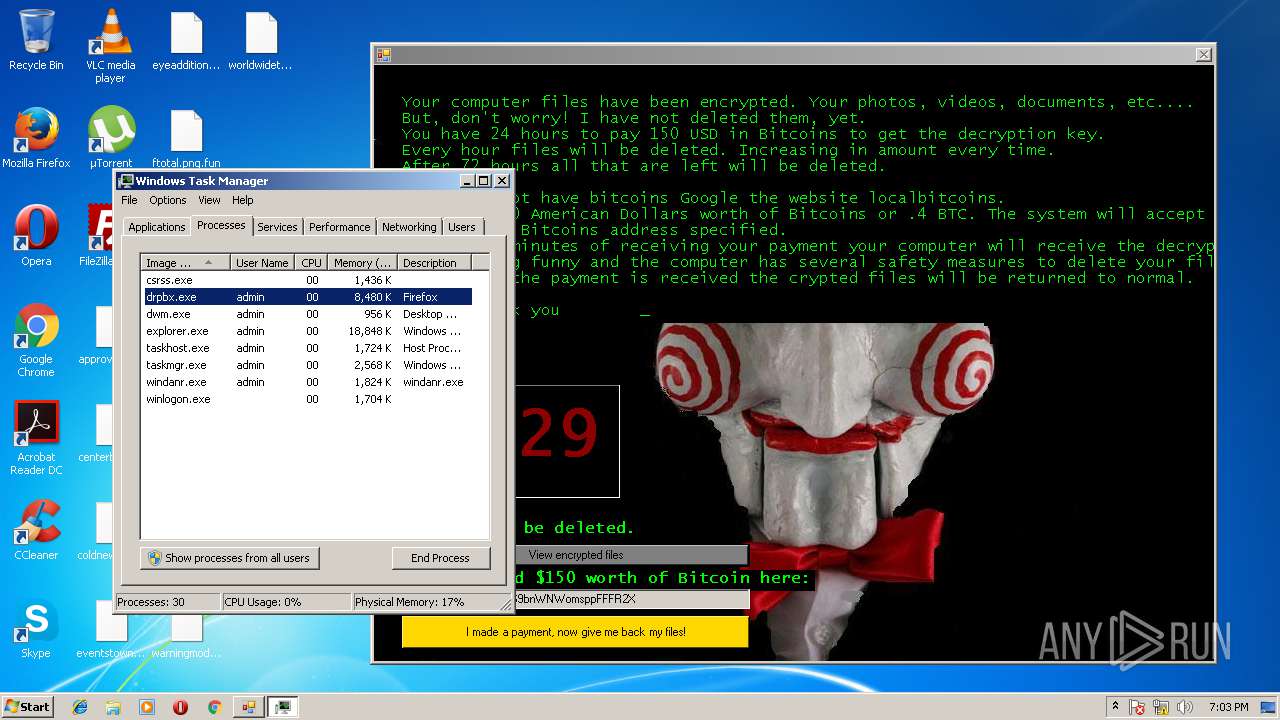This screenshot has width=1280, height=720.
Task: Open Internet Explorer from the taskbar
Action: pyautogui.click(x=80, y=707)
